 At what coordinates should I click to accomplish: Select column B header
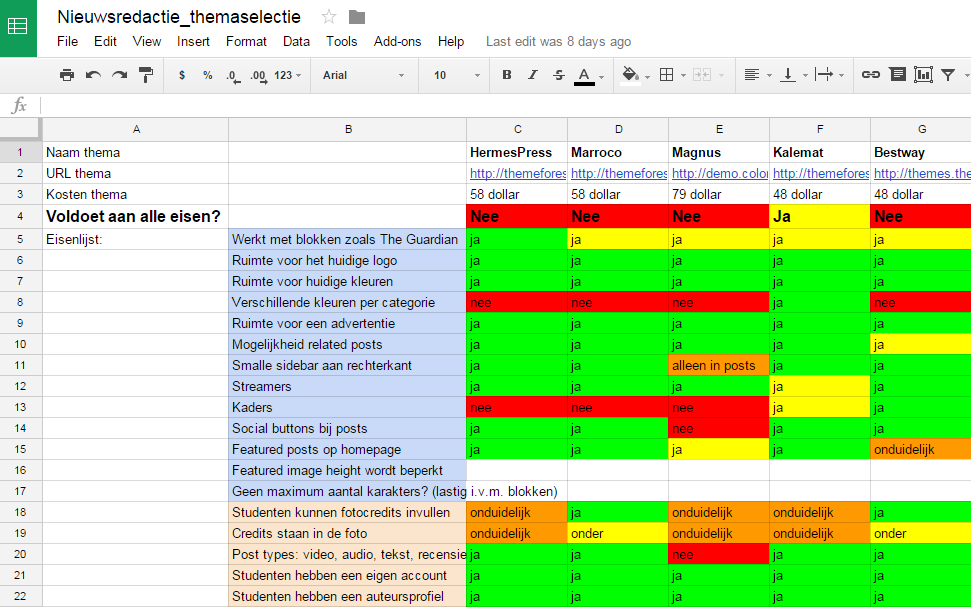point(347,129)
